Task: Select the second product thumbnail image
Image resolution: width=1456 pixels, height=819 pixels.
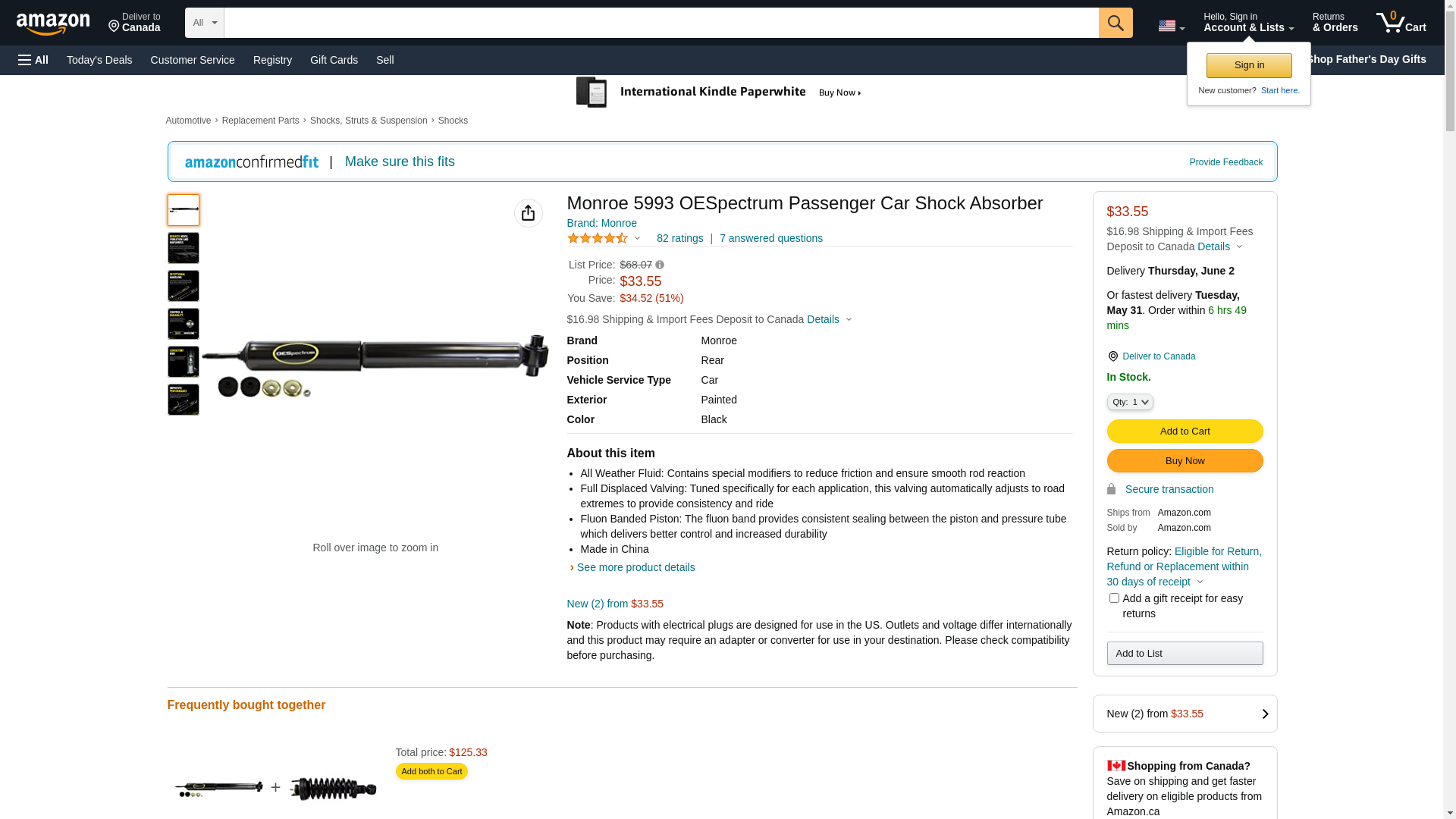Action: click(x=184, y=248)
